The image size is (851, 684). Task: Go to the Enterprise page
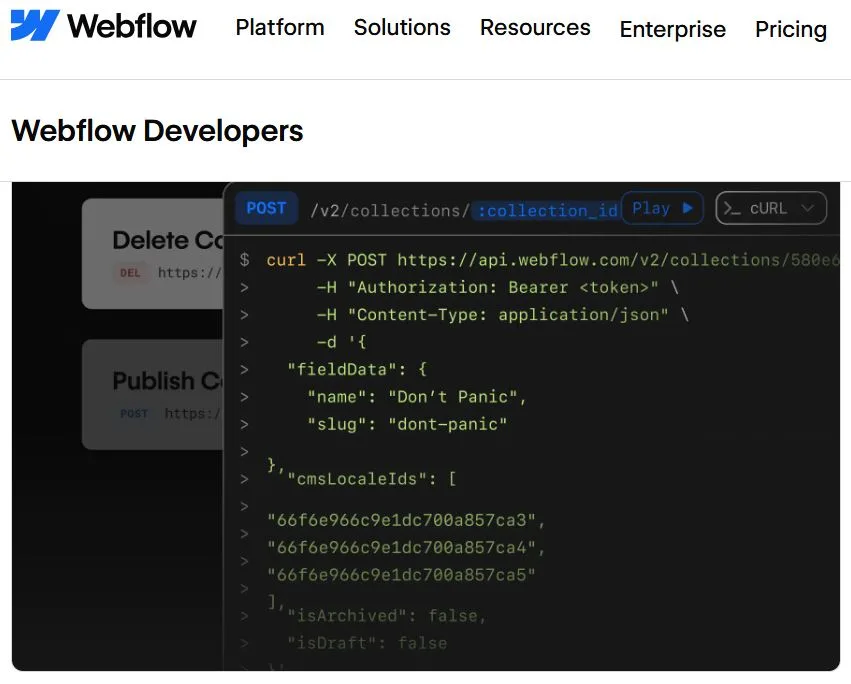(x=672, y=30)
